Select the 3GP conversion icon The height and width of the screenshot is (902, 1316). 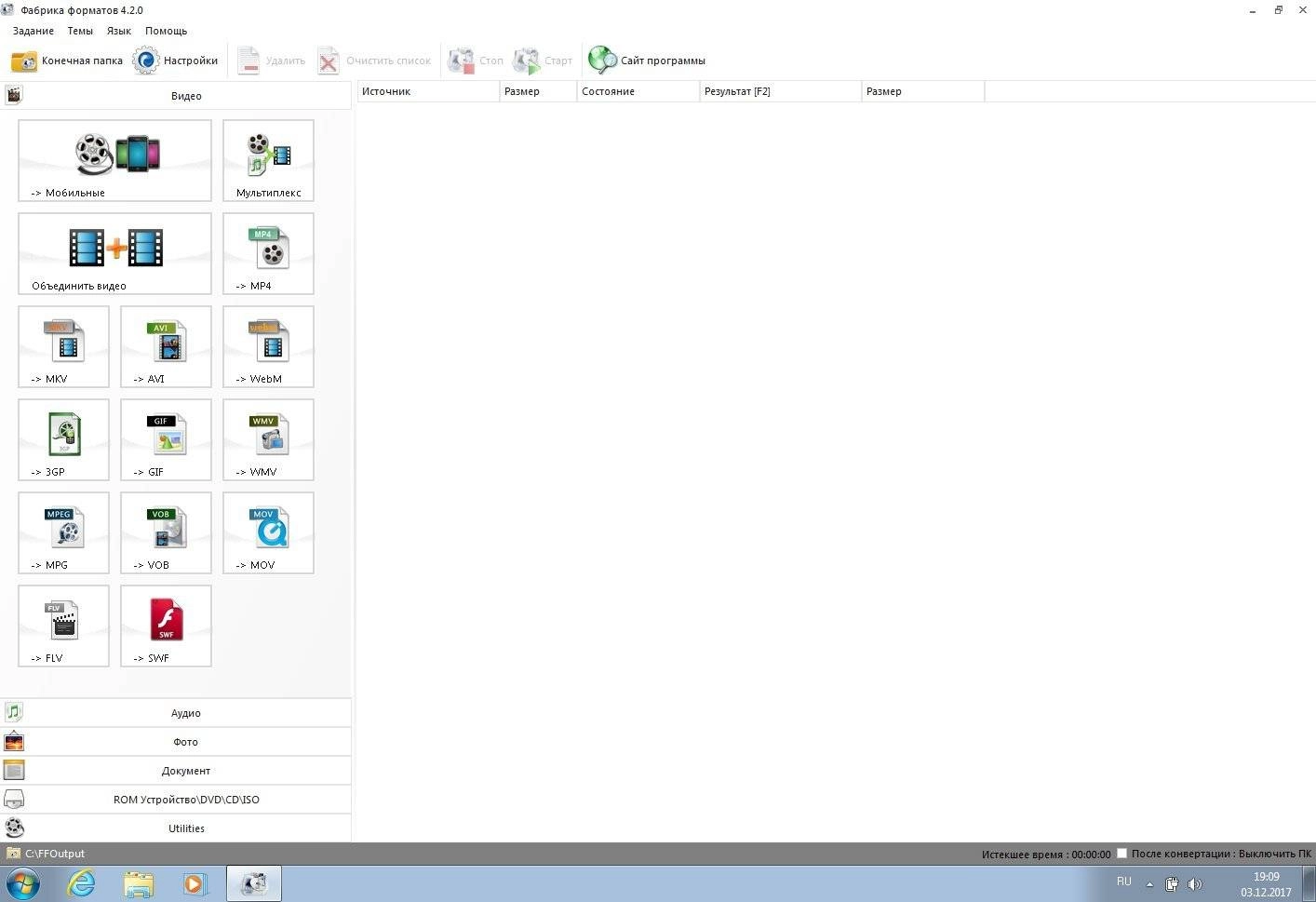click(63, 439)
